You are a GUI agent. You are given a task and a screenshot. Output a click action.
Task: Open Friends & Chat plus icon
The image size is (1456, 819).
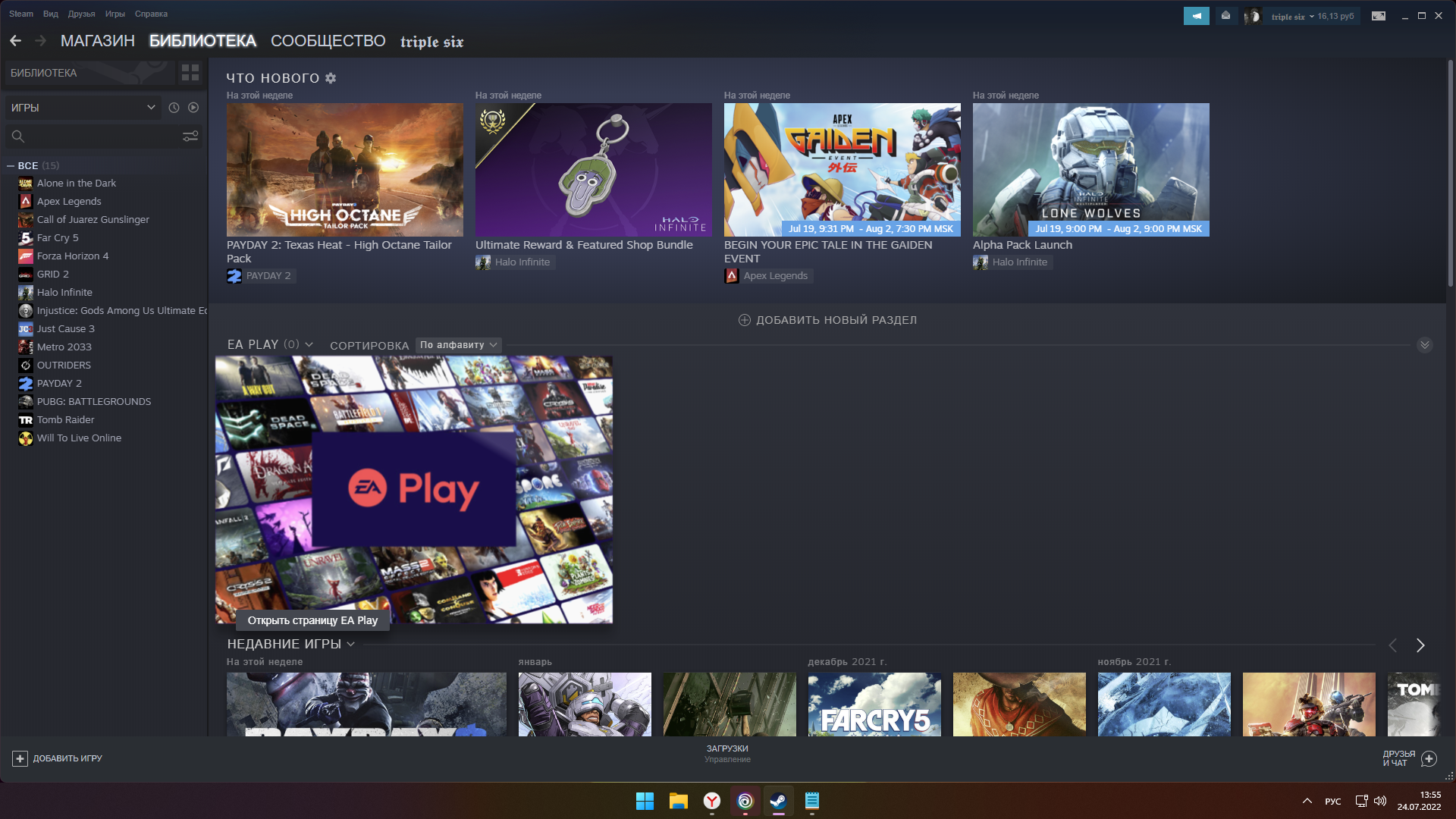pyautogui.click(x=1429, y=758)
